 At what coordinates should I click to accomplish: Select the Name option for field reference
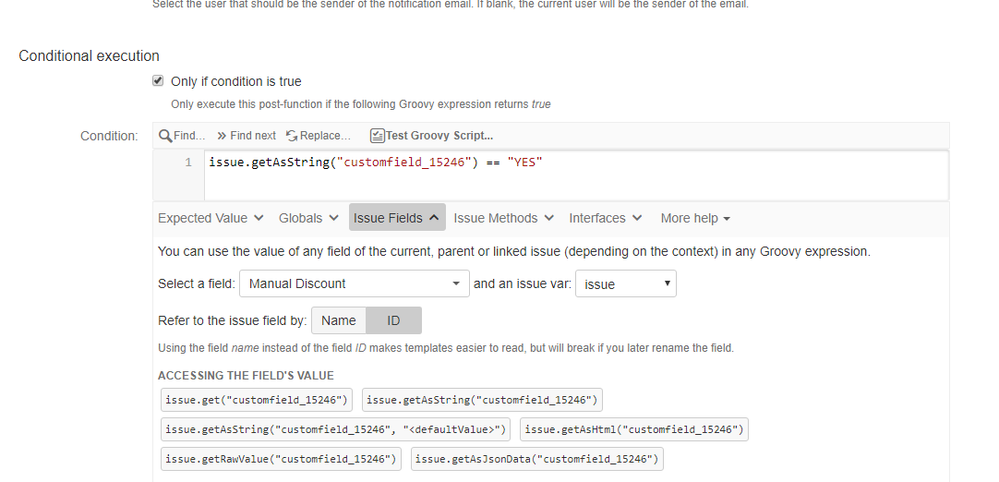338,320
